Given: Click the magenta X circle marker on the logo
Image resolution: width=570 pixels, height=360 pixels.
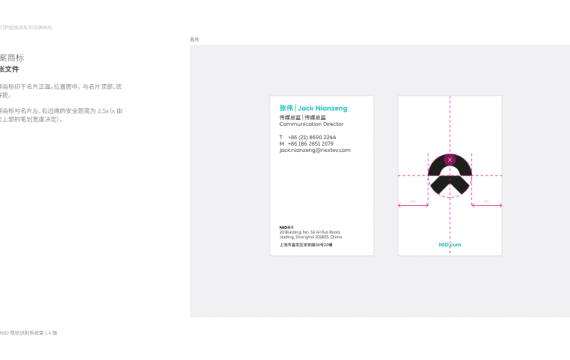Looking at the screenshot, I should coord(450,160).
